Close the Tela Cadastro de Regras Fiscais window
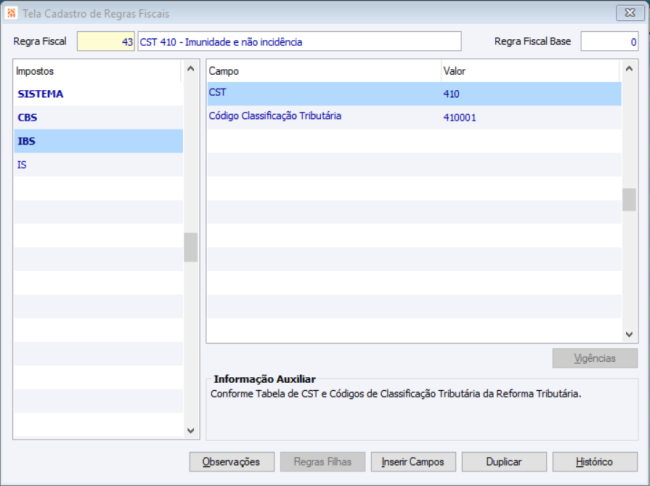The image size is (650, 486). [x=630, y=13]
